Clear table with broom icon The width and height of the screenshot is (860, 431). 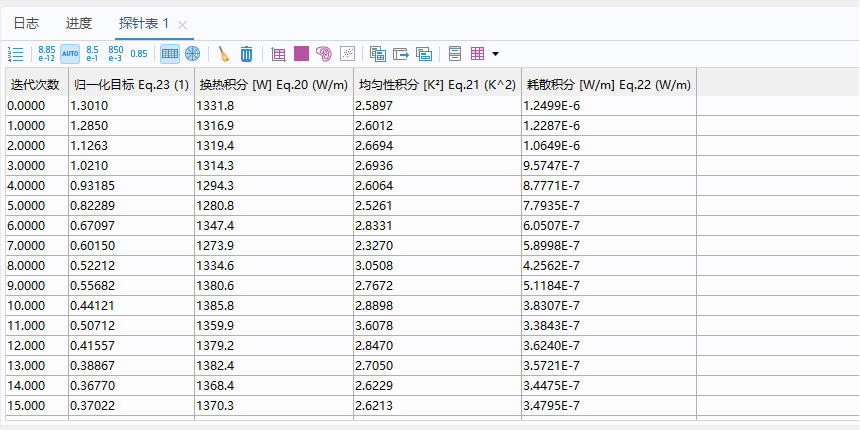coord(224,54)
